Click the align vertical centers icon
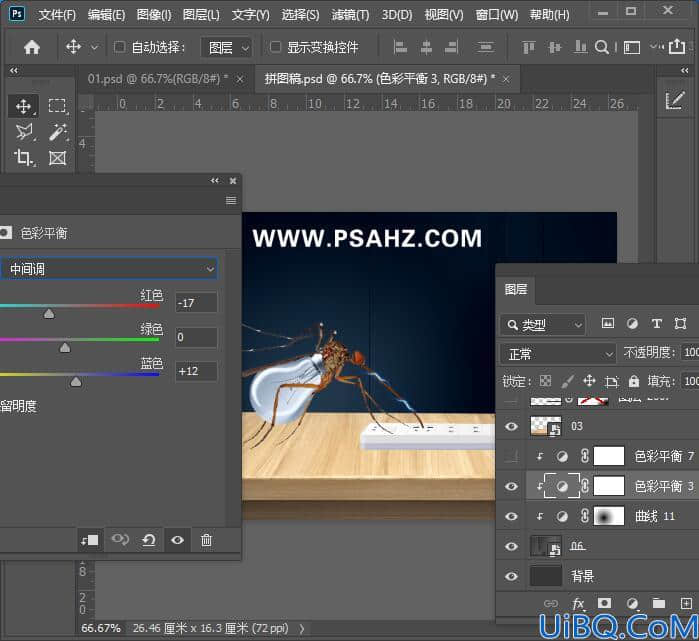This screenshot has height=641, width=699. click(555, 47)
